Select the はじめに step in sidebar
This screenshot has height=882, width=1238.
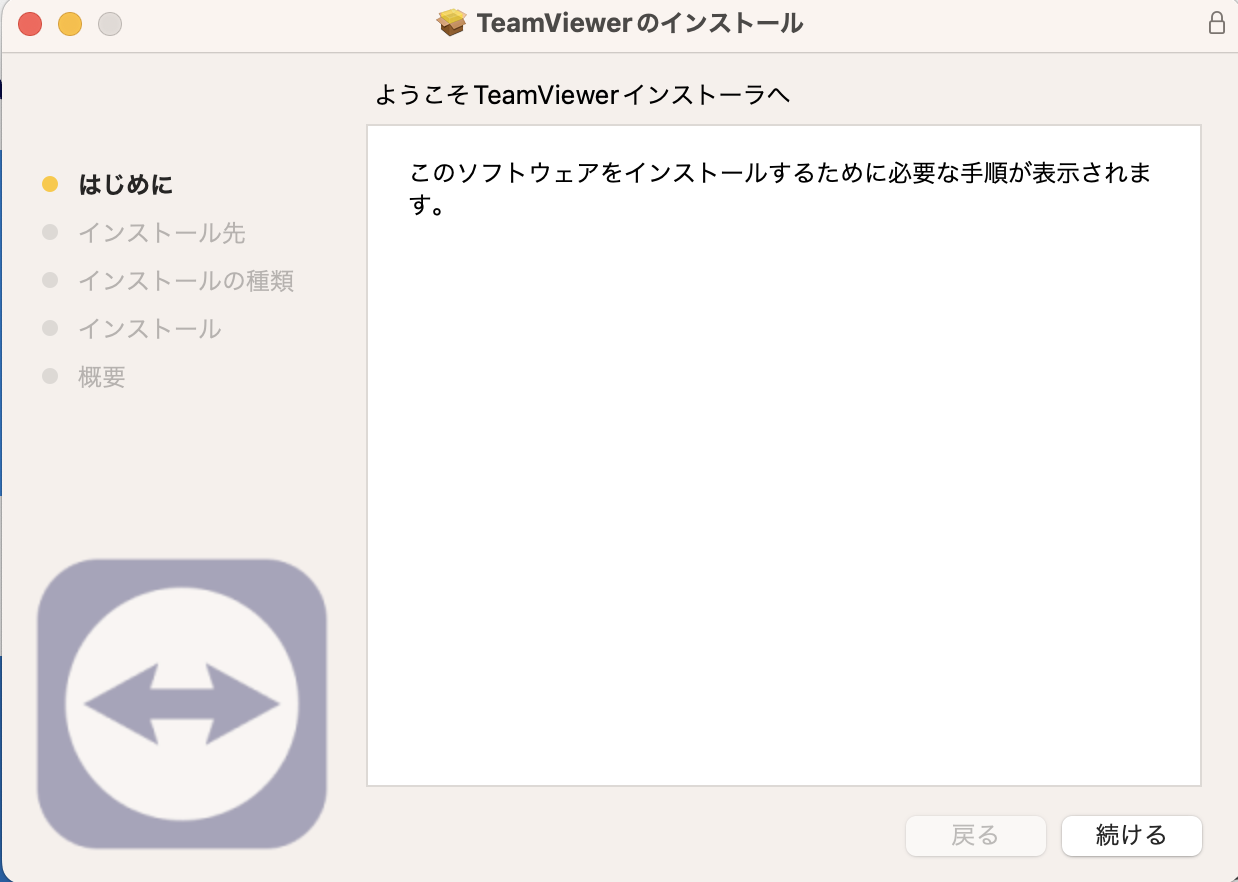click(126, 185)
